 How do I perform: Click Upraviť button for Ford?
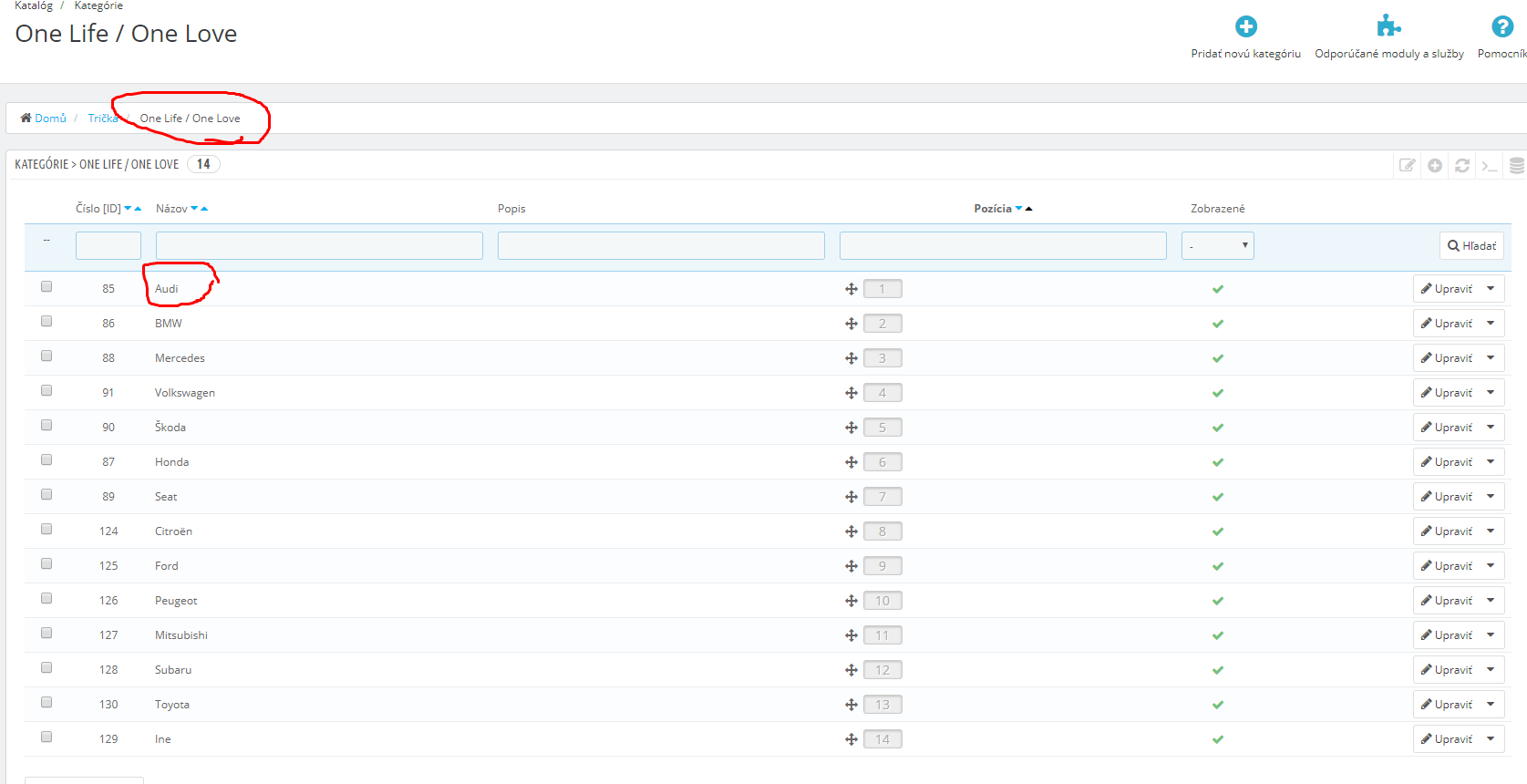coord(1447,566)
